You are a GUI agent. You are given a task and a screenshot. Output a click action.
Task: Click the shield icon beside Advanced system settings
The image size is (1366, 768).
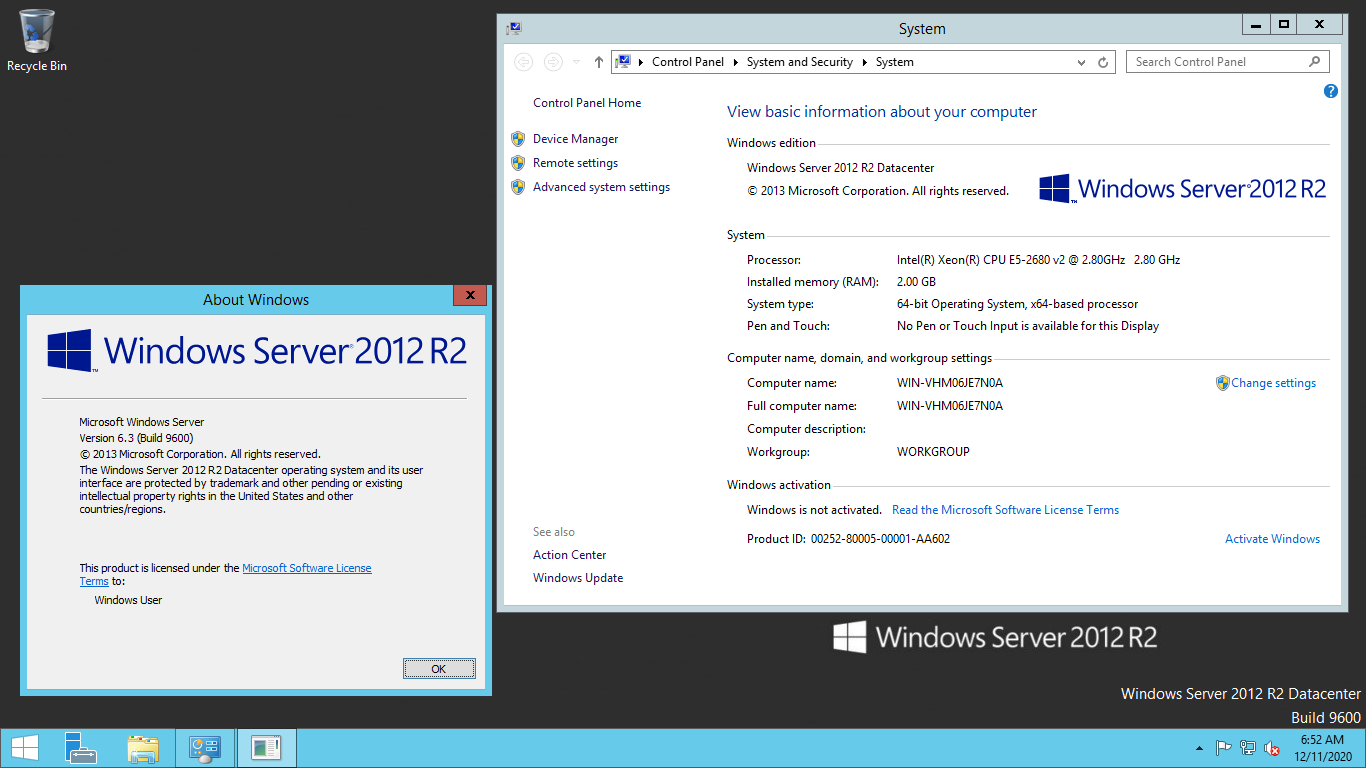(x=518, y=187)
